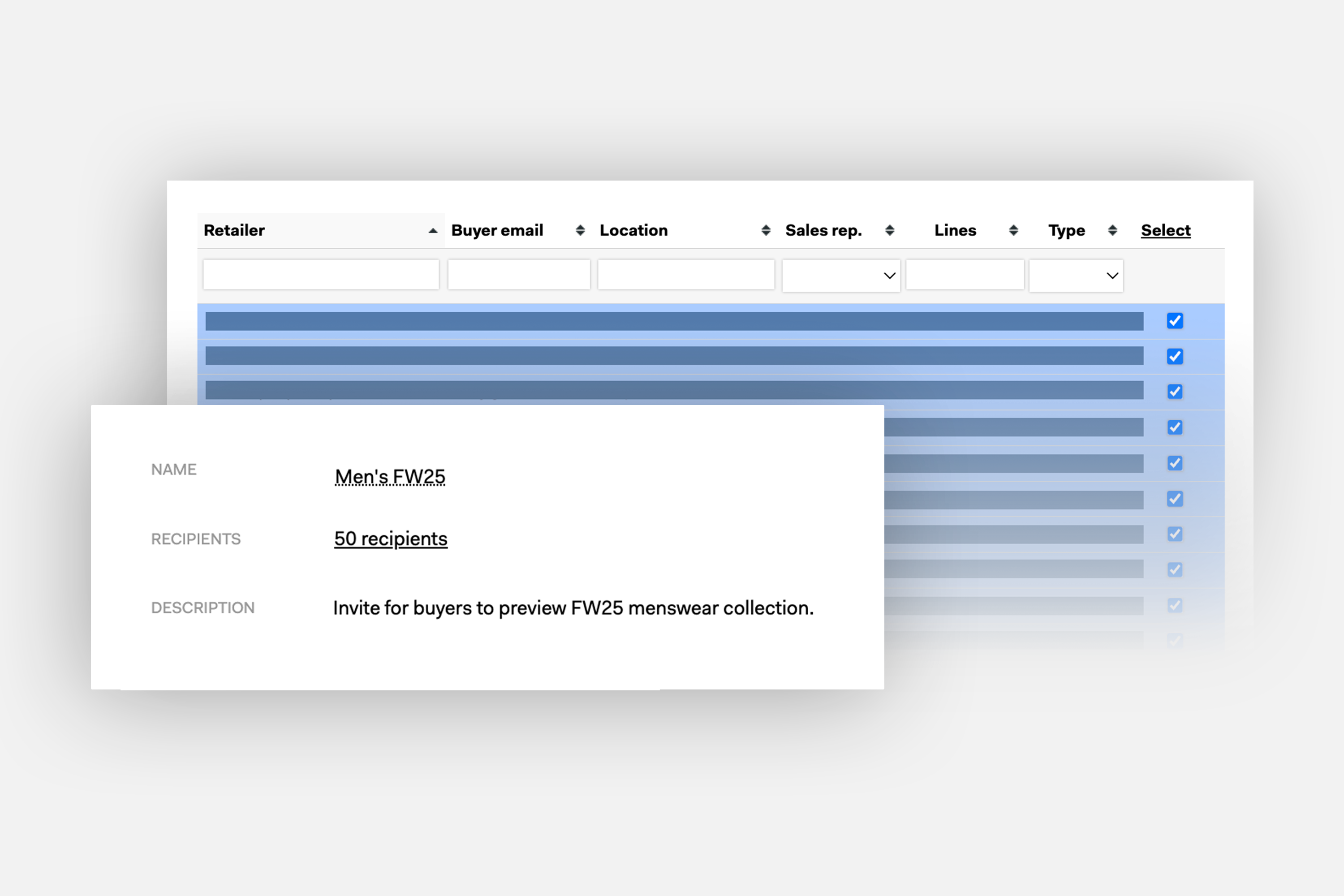Uncheck the sixth row checkbox
1344x896 pixels.
(x=1175, y=499)
